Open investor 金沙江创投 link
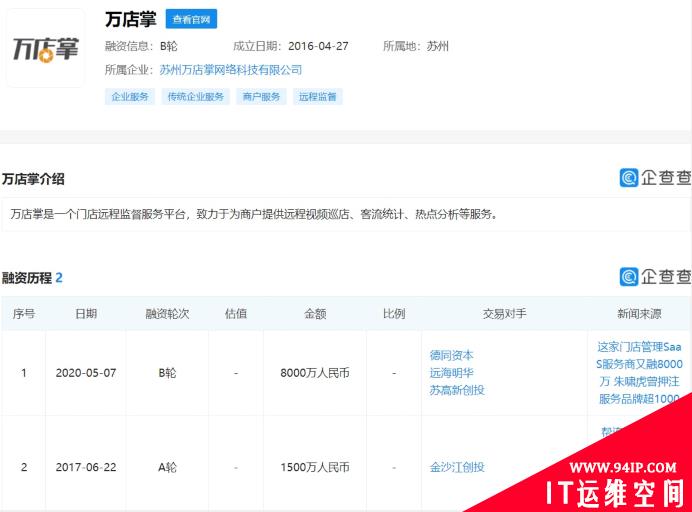The image size is (692, 512). pos(457,467)
